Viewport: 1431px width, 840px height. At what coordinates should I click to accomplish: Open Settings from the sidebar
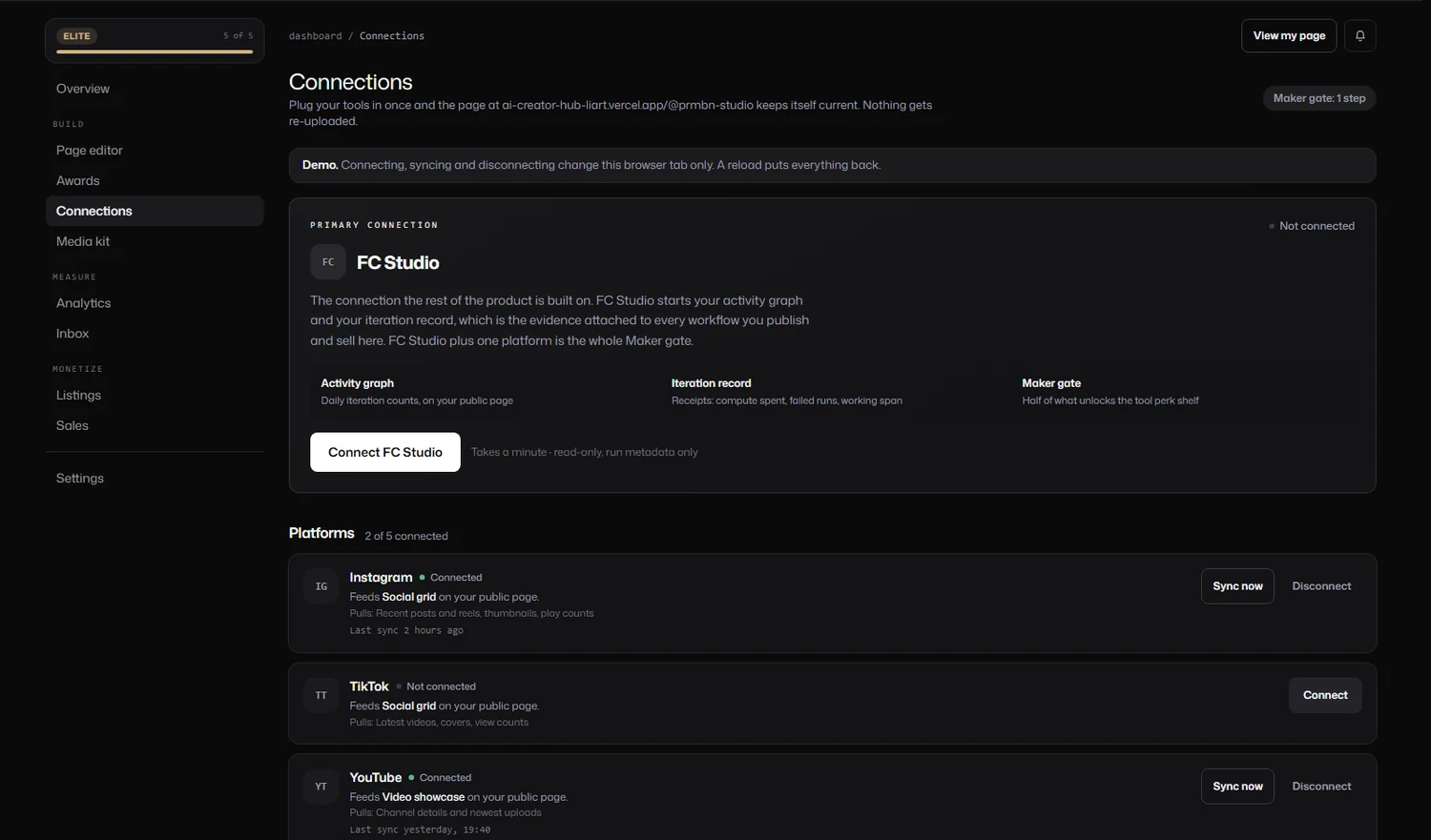(155, 479)
